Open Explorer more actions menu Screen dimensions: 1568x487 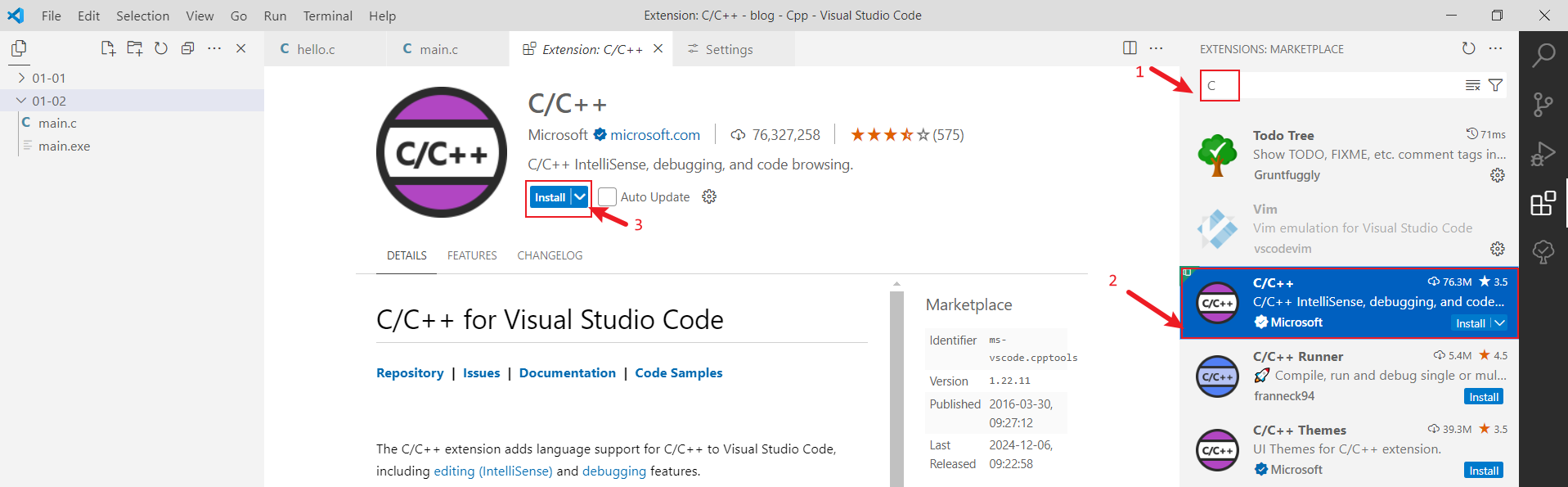[x=214, y=48]
